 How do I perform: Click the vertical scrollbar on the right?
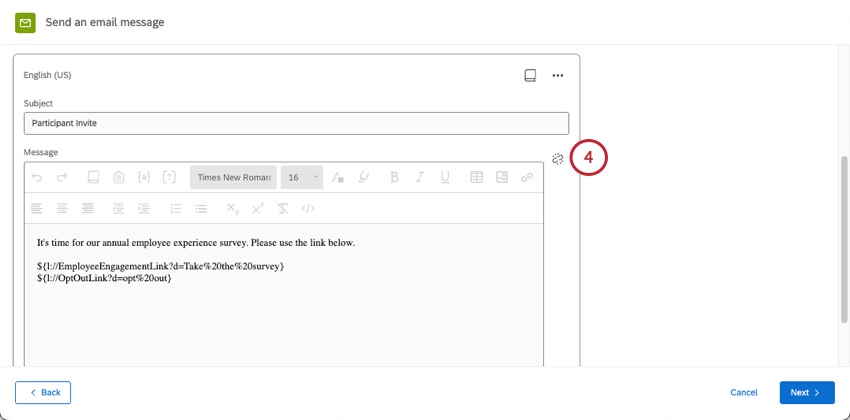(x=844, y=238)
